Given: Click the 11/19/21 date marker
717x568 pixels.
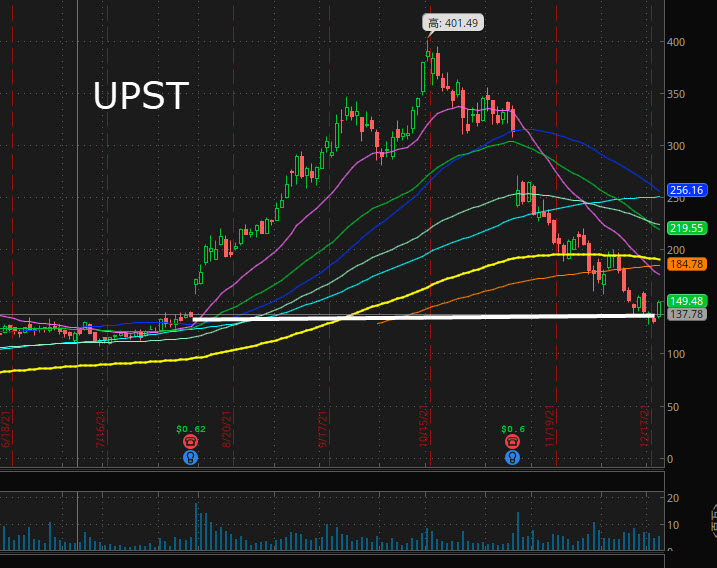Looking at the screenshot, I should (550, 426).
